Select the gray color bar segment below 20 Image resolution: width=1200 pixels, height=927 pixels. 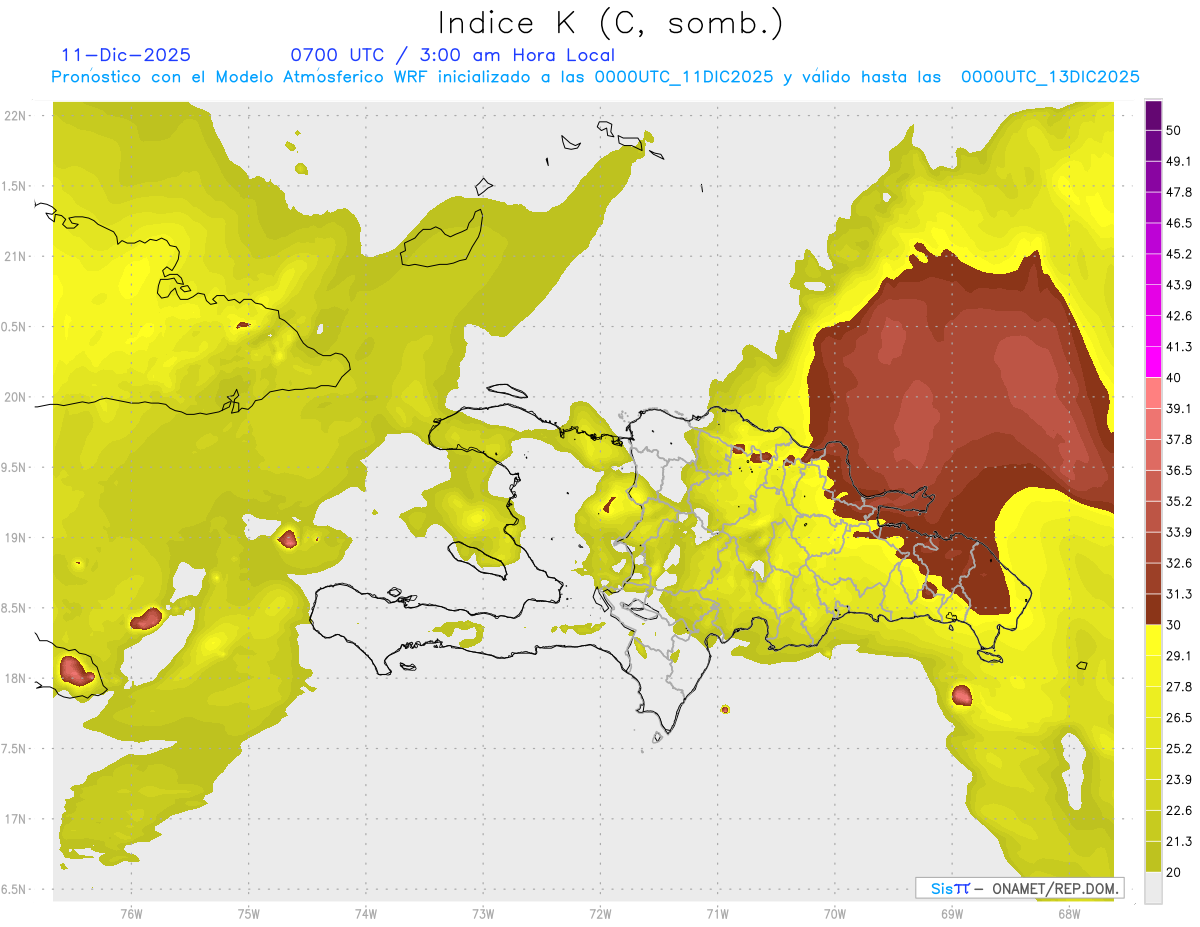point(1153,888)
